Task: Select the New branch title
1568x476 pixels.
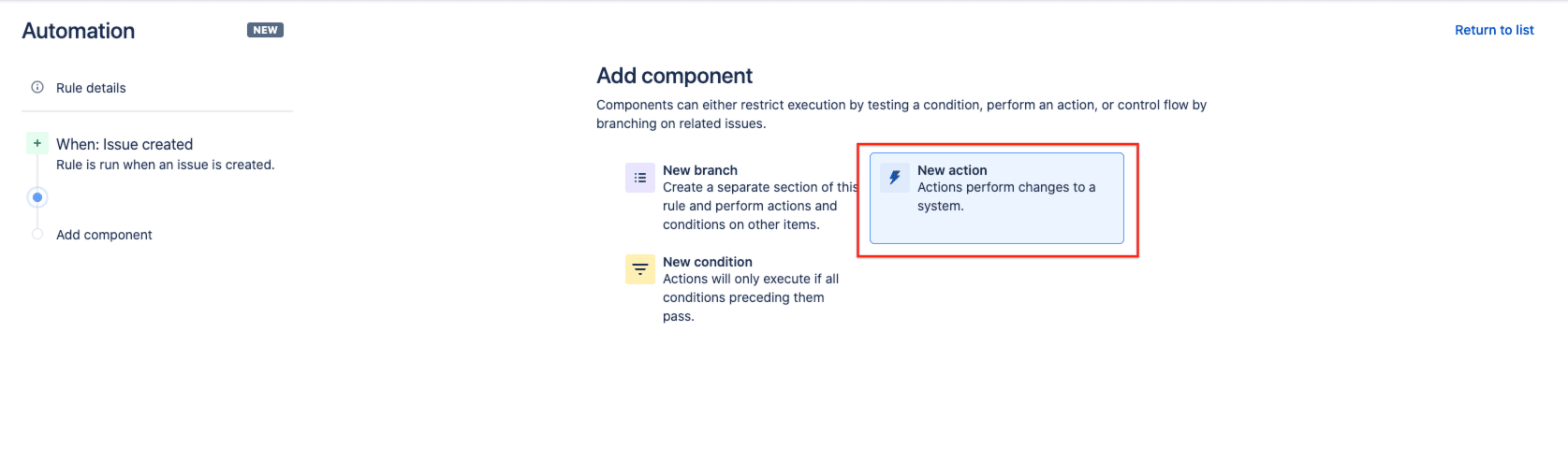Action: 700,170
